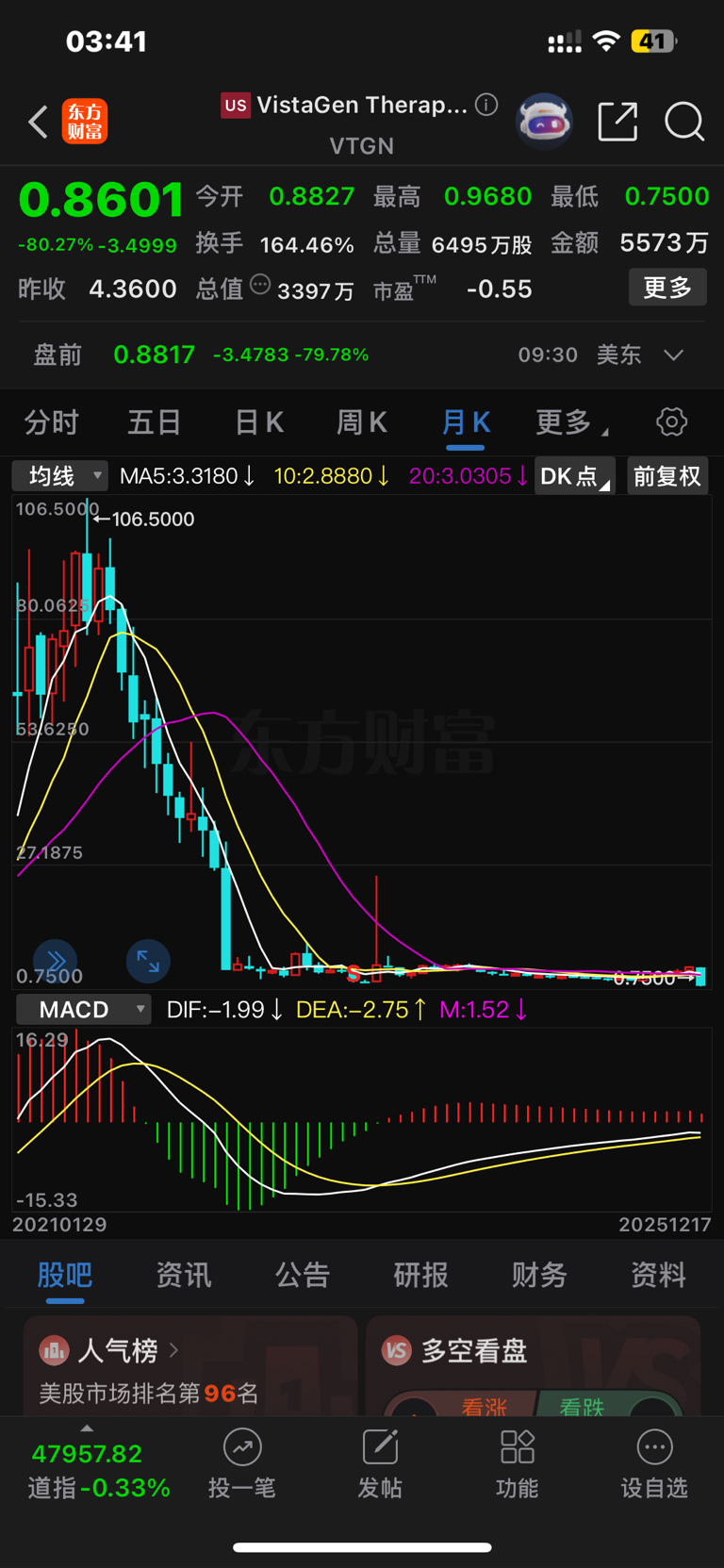Switch to 分时 chart tab
Viewport: 724px width, 1568px height.
(x=51, y=422)
